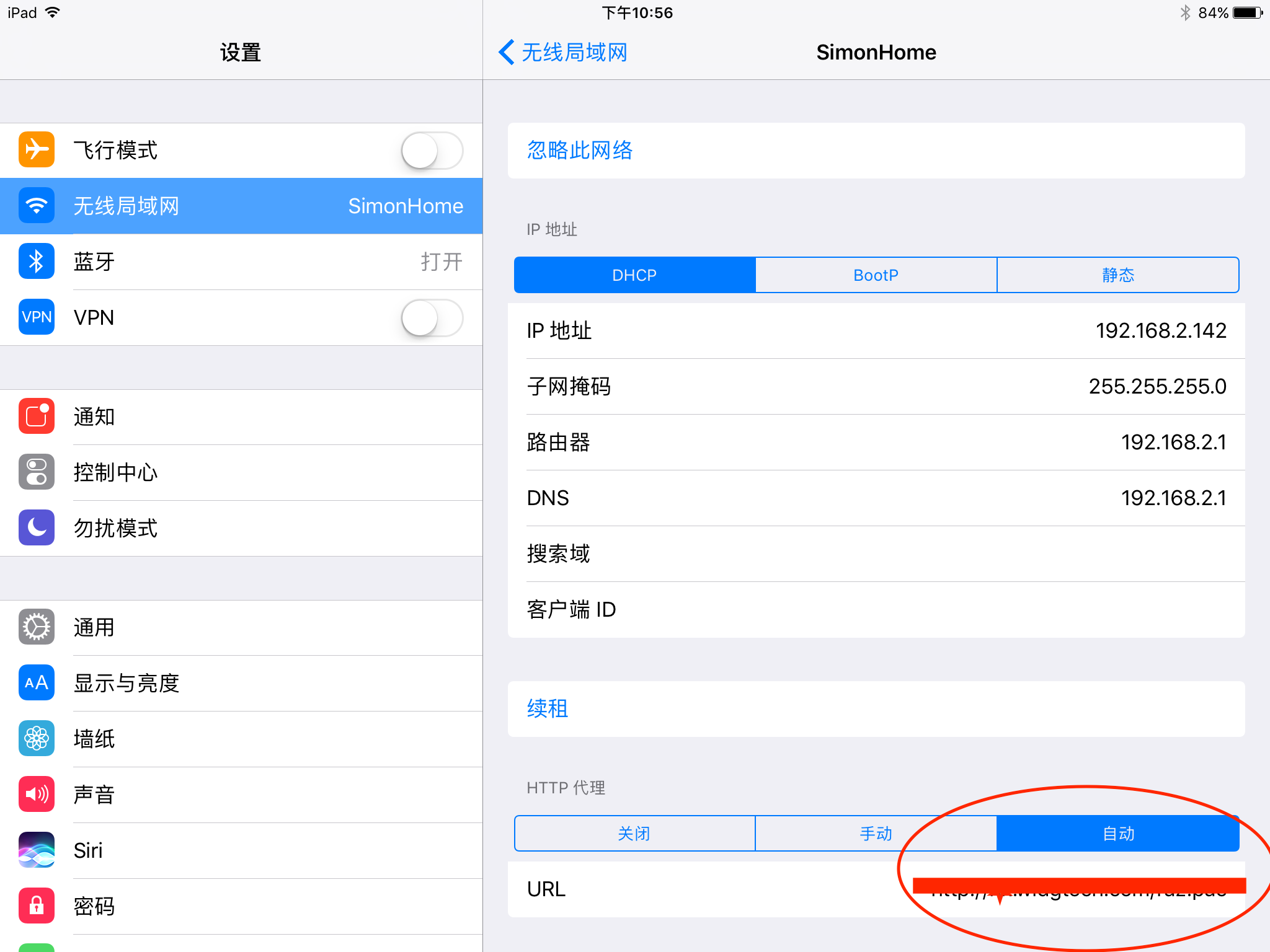
Task: Tap 续租 to renew lease
Action: pos(876,709)
